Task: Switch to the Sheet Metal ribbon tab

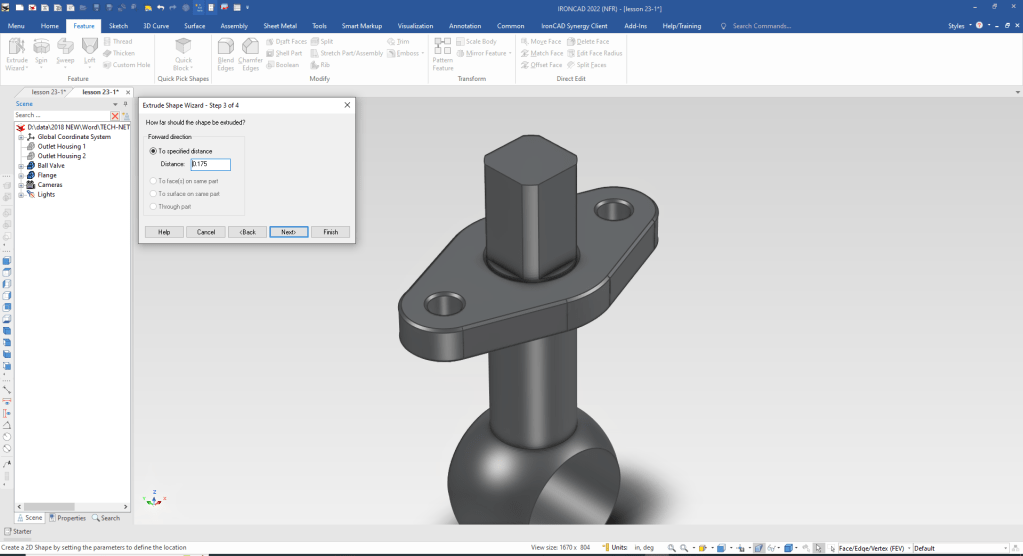Action: click(279, 26)
